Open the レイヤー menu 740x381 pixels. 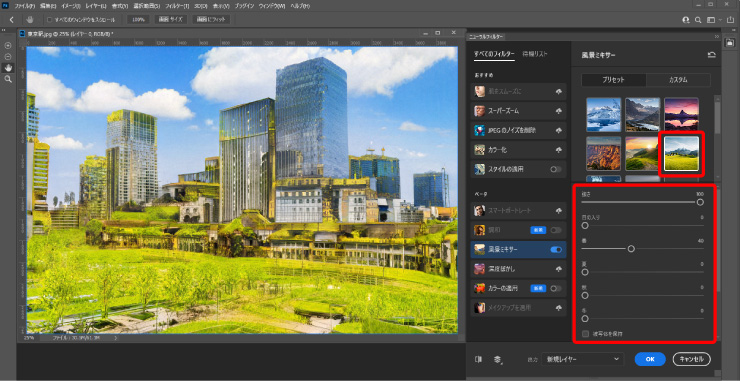point(96,6)
